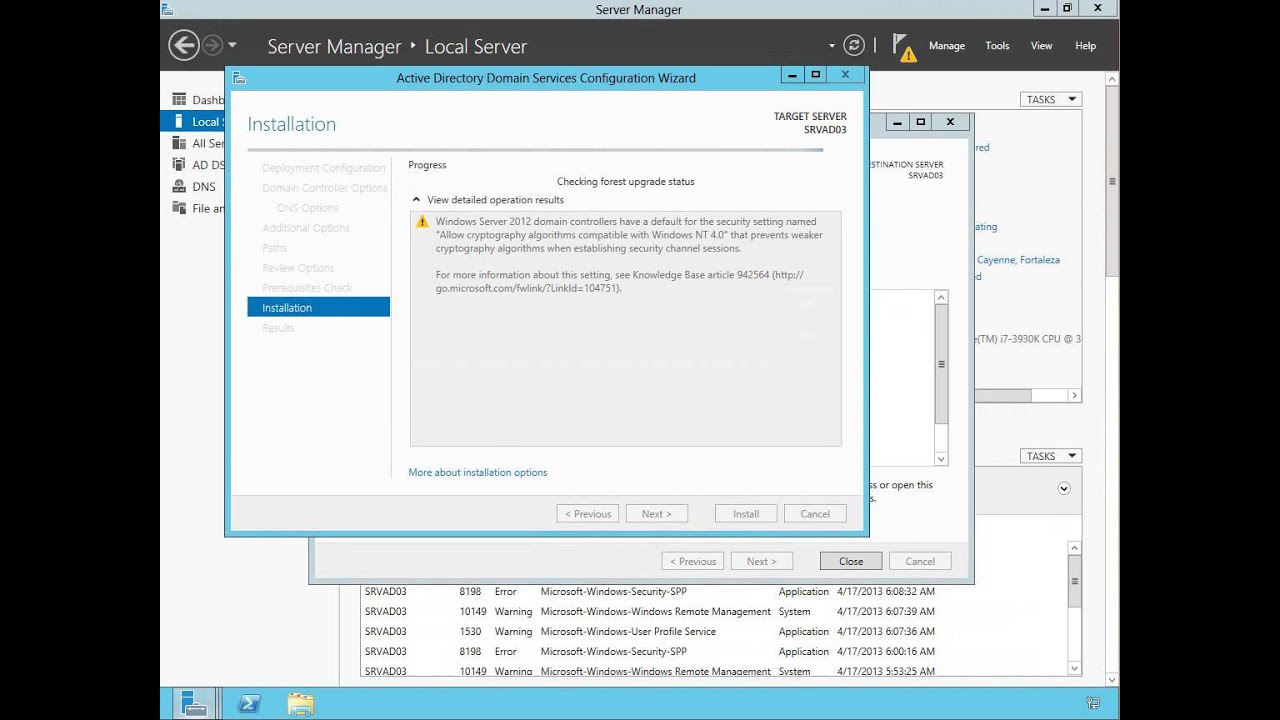Click the properties horizontal scroll right arrow

tap(1075, 396)
